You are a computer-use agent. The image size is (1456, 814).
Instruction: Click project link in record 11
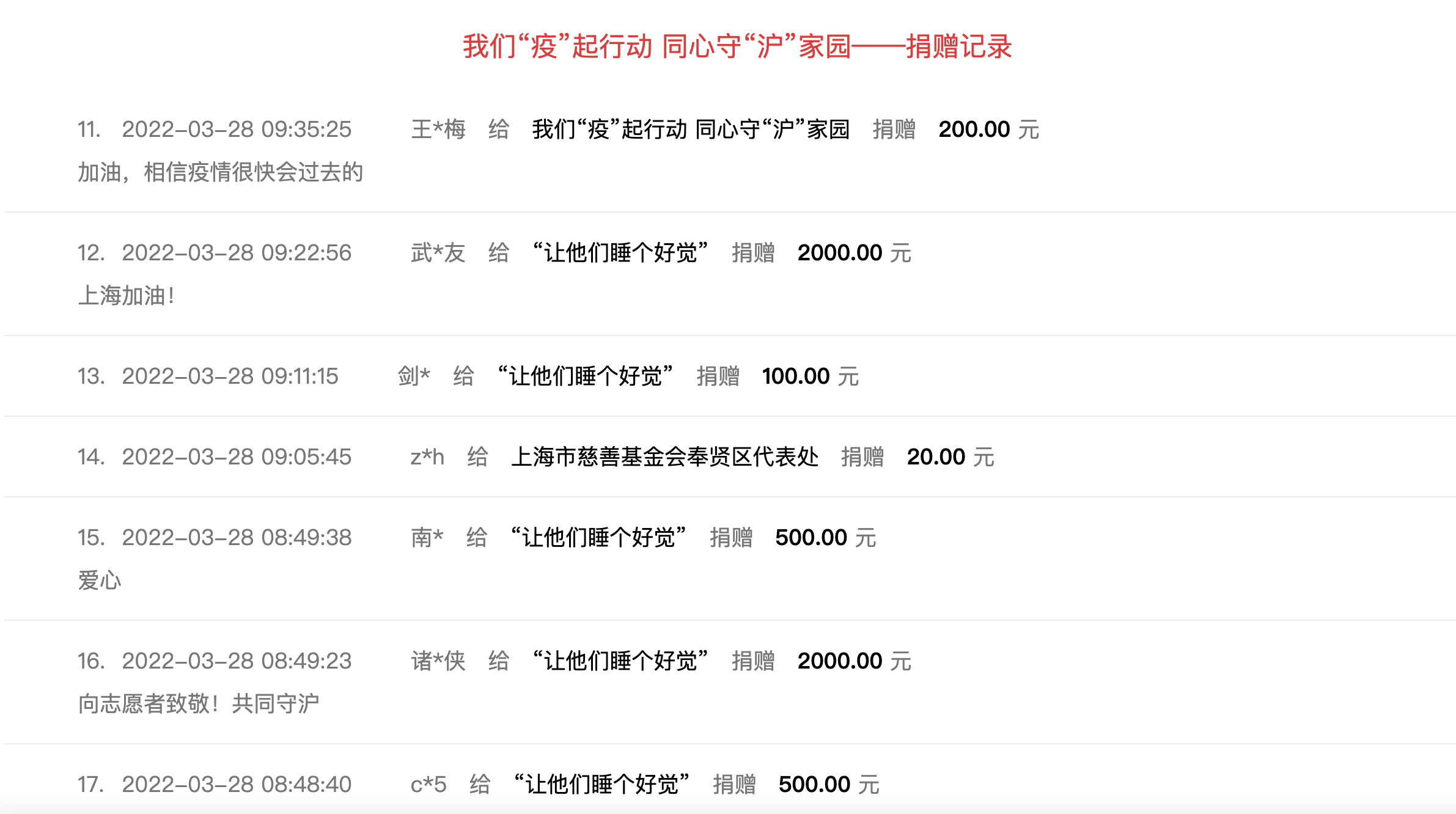coord(691,130)
